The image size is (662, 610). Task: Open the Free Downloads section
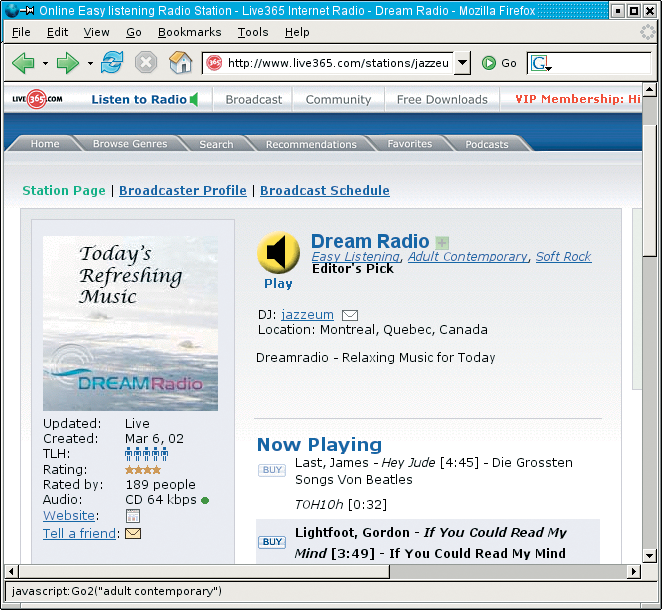442,100
